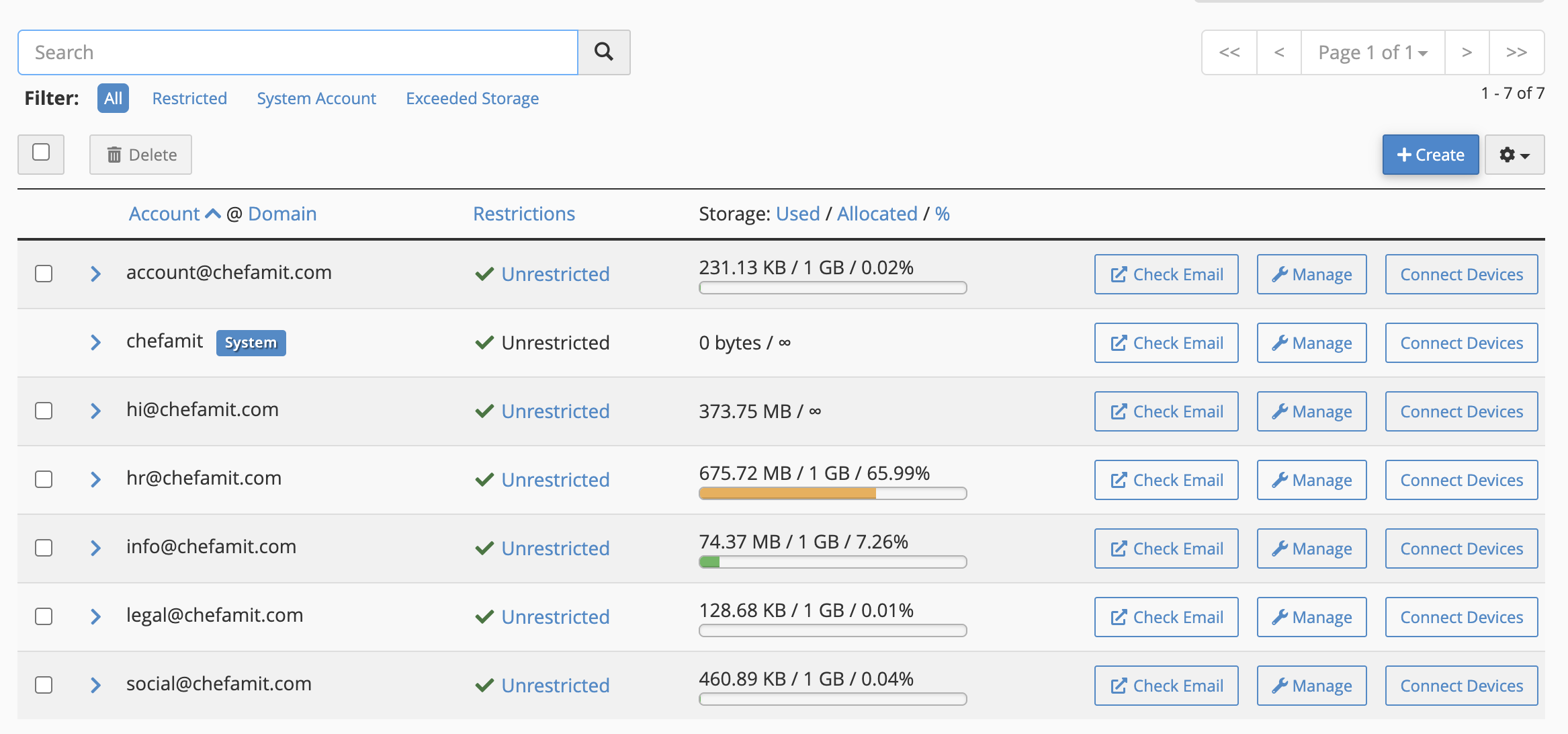Viewport: 1568px width, 734px height.
Task: Click Connect Devices for legal@chefamit.com
Action: click(x=1461, y=617)
